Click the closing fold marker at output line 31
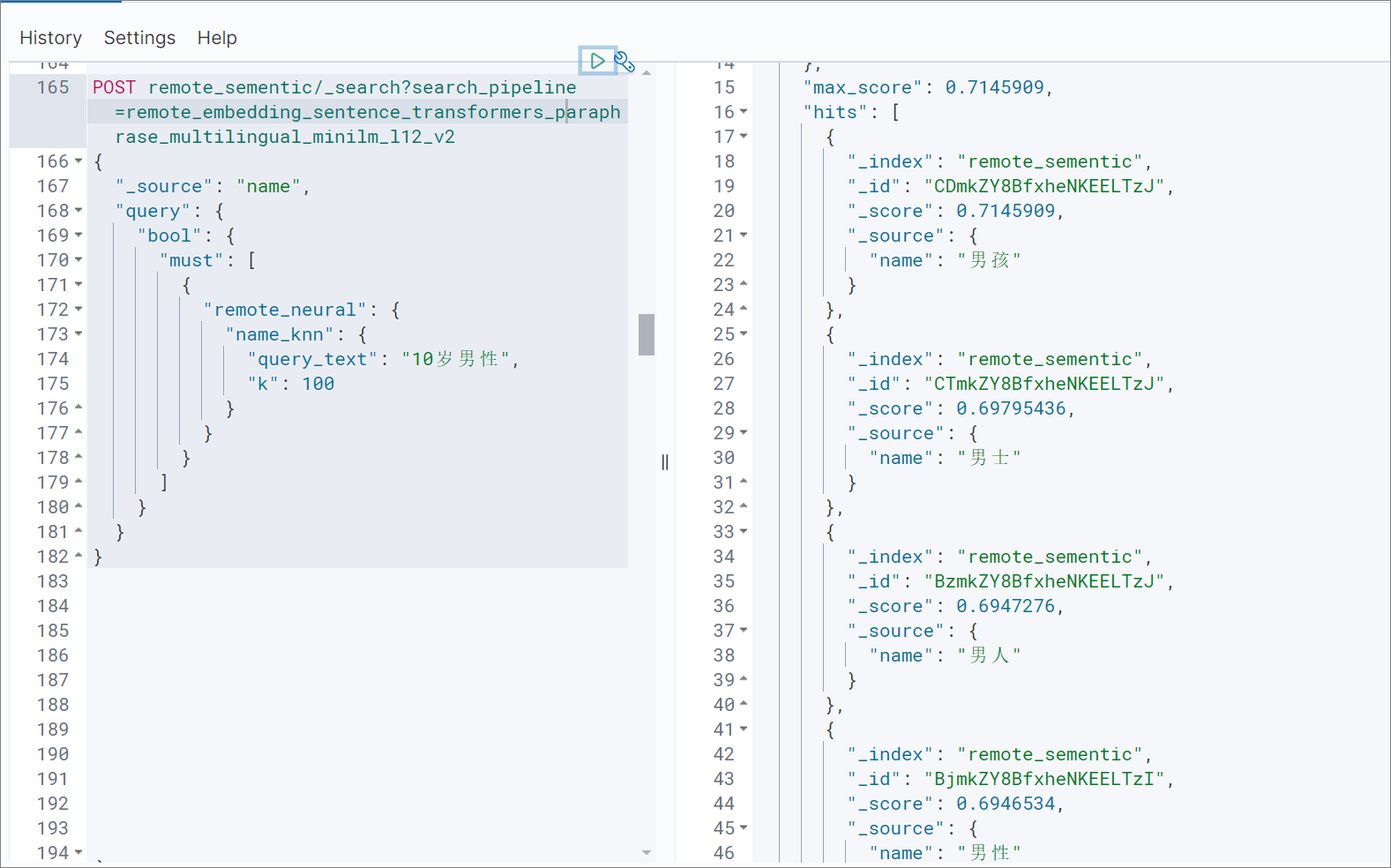This screenshot has height=868, width=1391. [x=744, y=482]
